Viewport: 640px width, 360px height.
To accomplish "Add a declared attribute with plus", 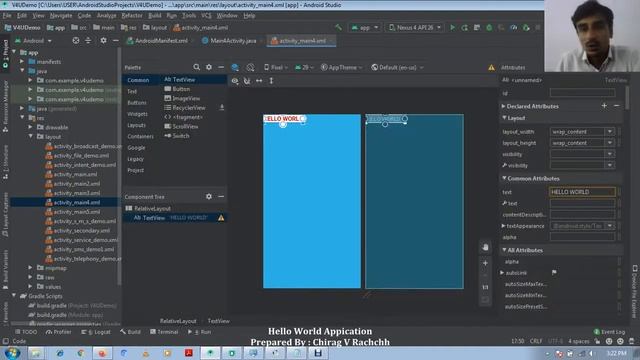I will [604, 106].
